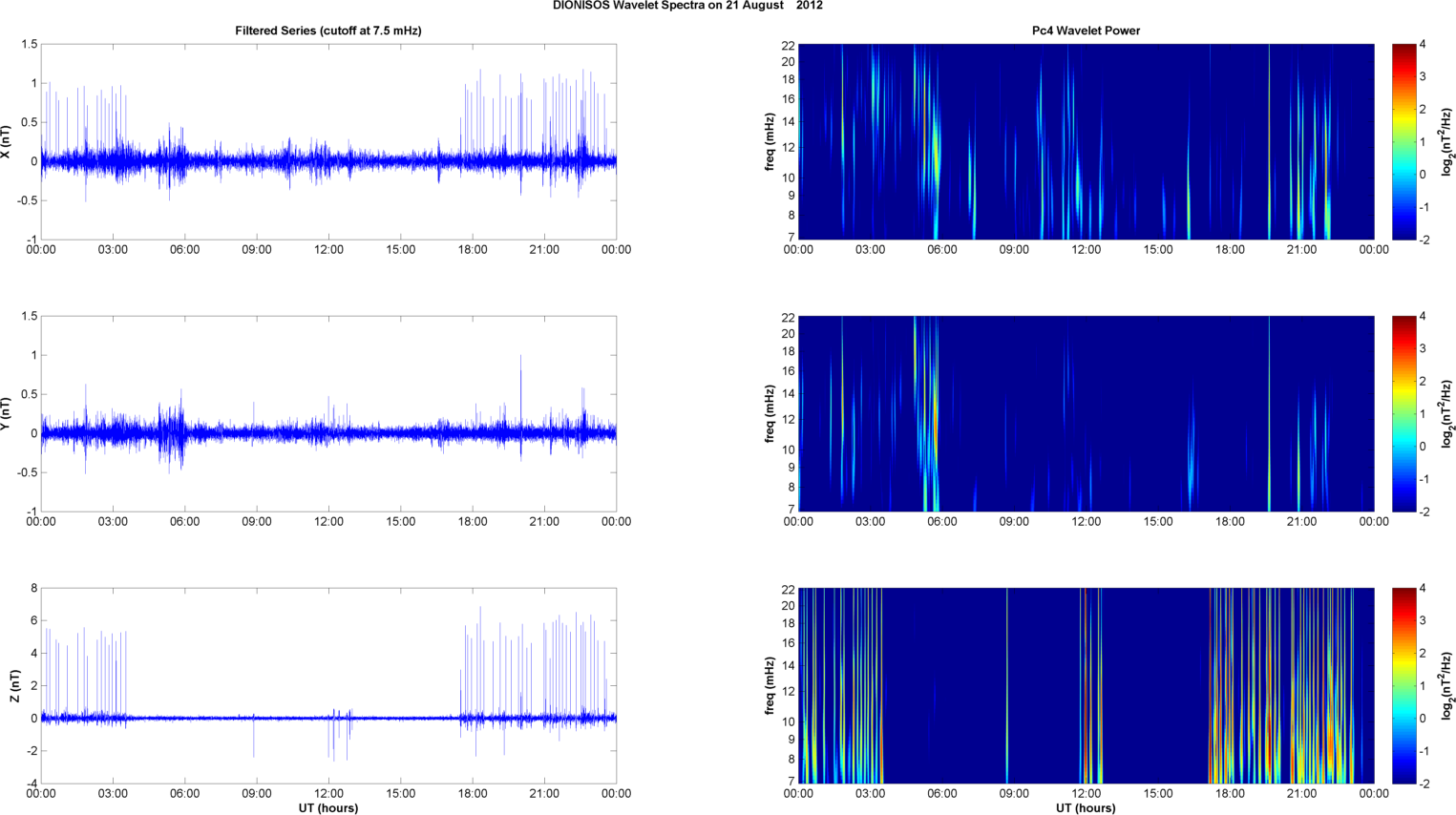1456x815 pixels.
Task: Click 'UT (hours)' label under the Z-row wavelet spectrogram
Action: pos(1086,808)
